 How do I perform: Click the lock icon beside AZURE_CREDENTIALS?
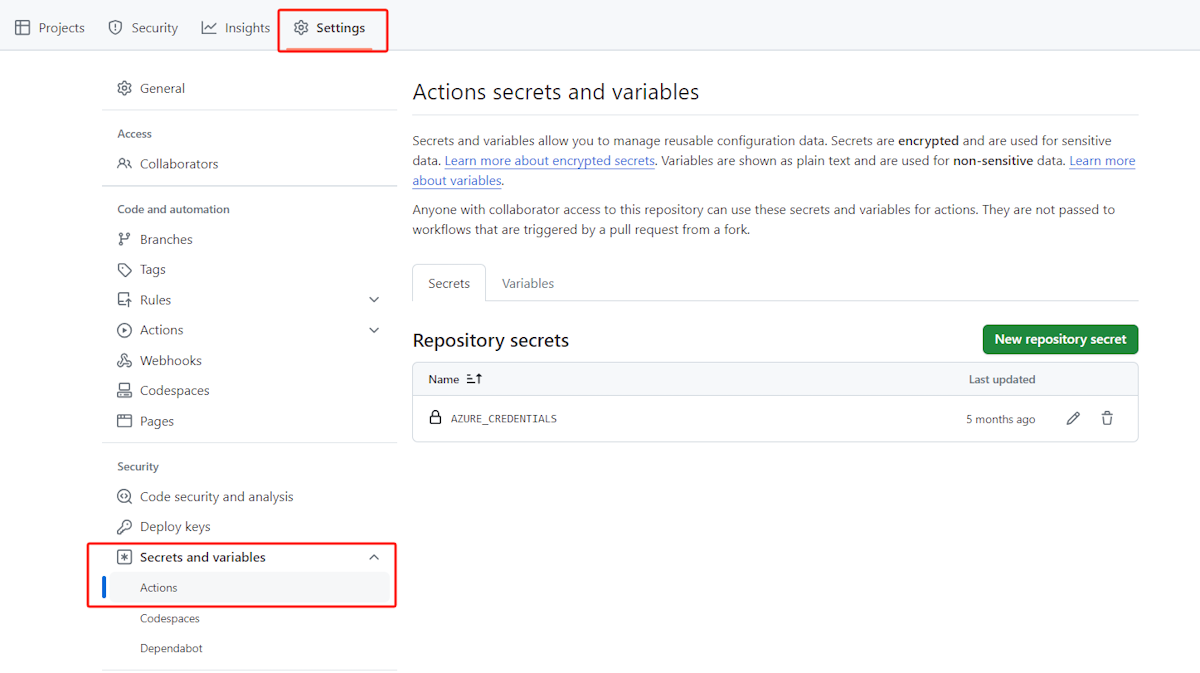coord(435,418)
